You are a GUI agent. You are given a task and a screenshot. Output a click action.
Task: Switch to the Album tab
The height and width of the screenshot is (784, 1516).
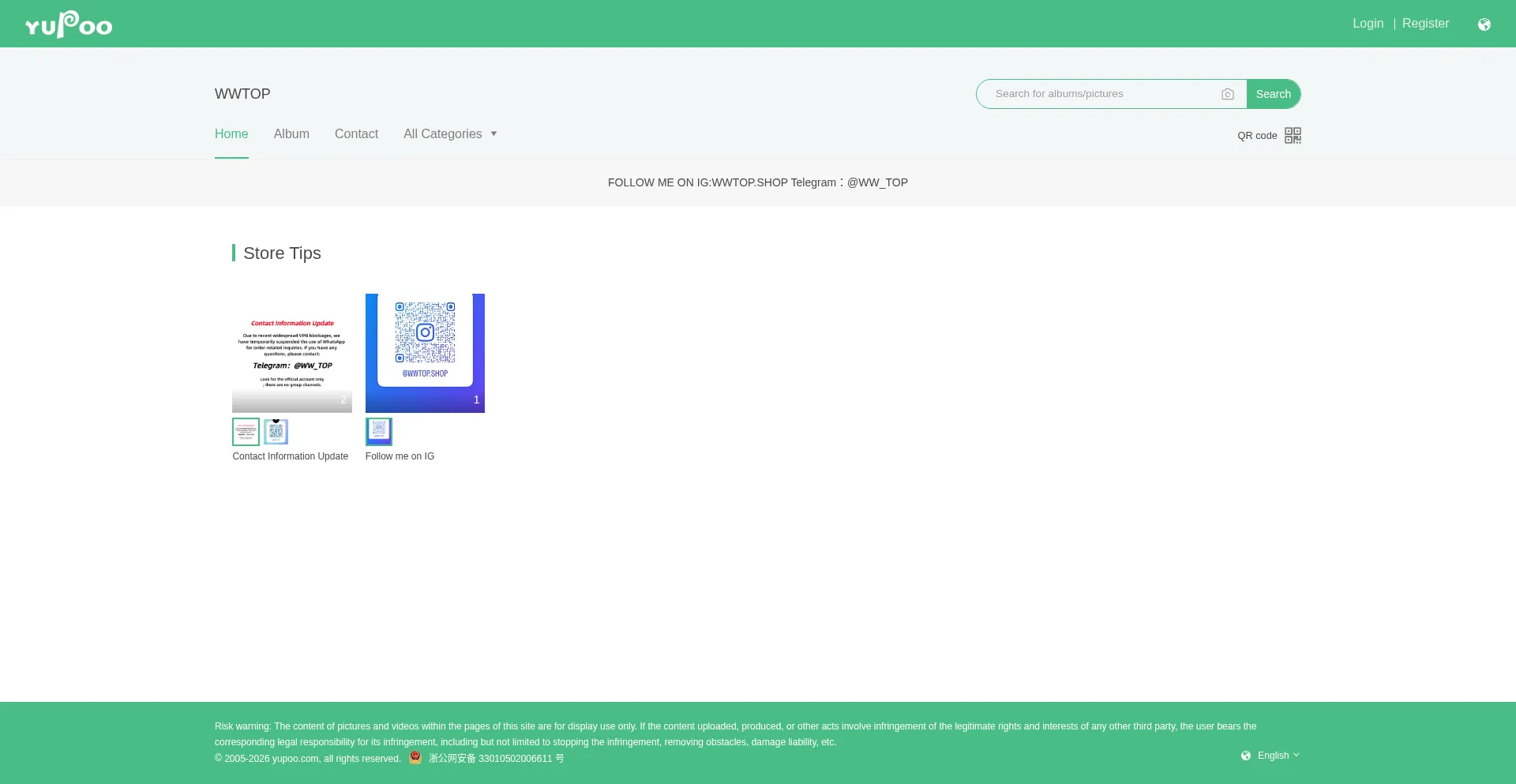point(291,134)
